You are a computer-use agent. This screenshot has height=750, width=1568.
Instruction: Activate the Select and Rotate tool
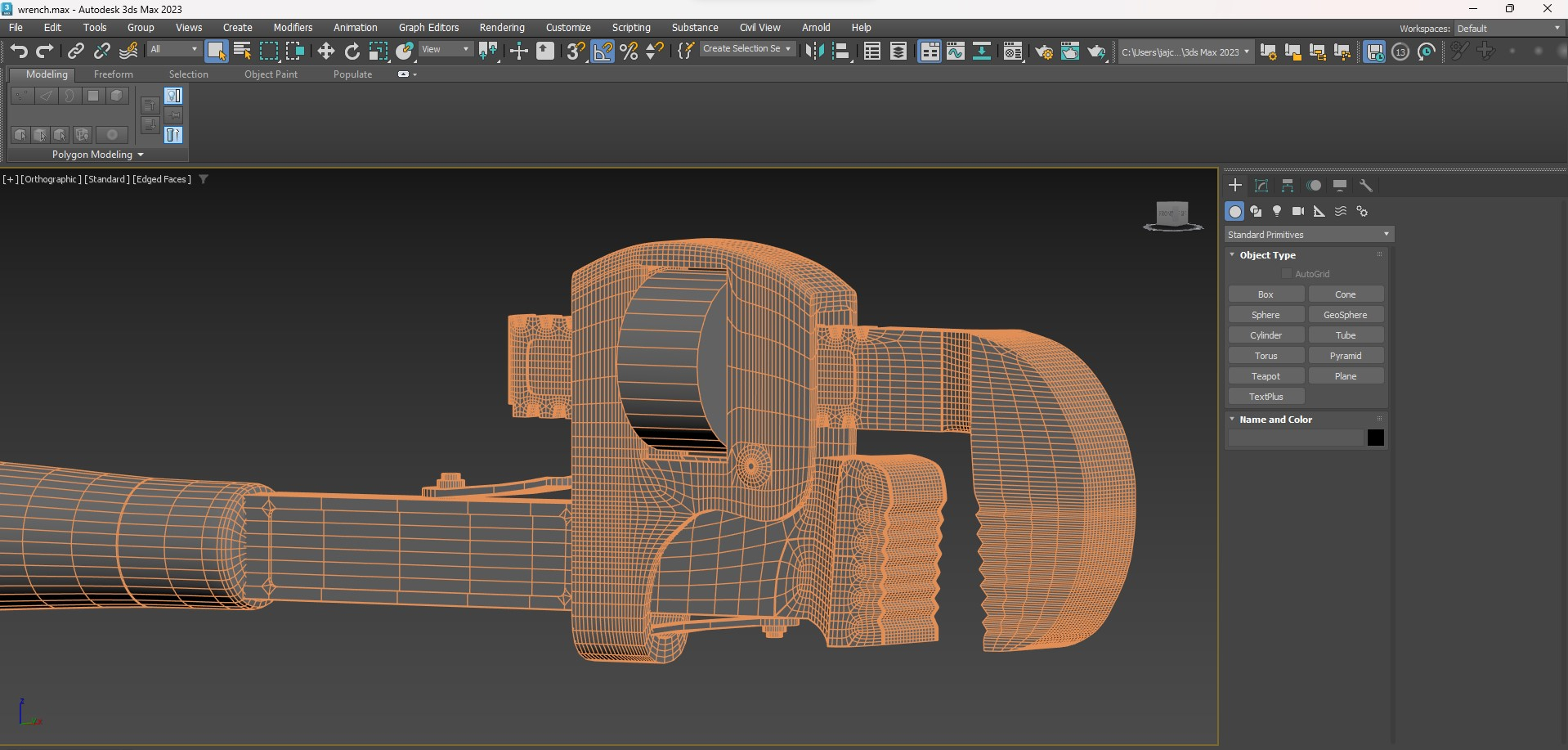tap(352, 51)
